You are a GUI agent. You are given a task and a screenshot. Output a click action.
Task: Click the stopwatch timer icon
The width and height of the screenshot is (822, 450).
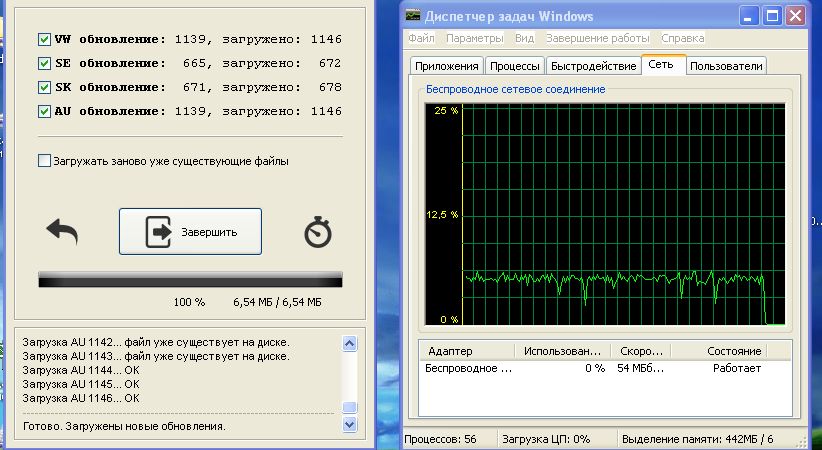(318, 232)
